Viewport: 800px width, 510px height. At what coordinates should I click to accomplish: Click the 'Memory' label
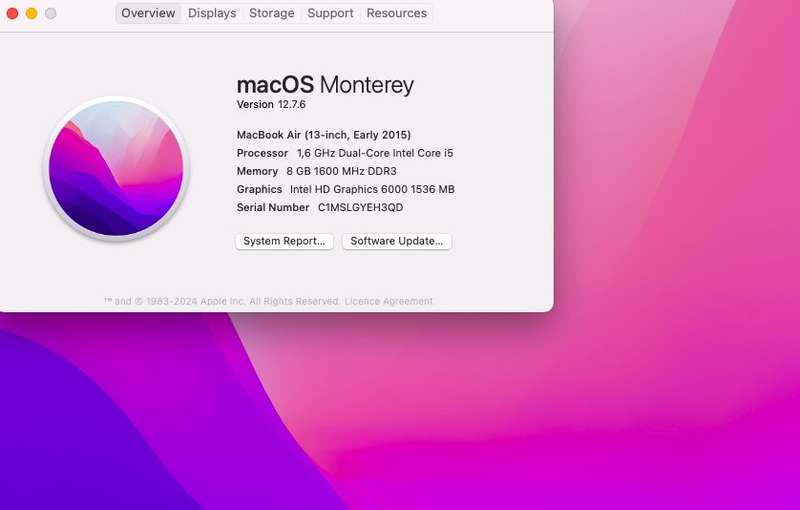[257, 171]
